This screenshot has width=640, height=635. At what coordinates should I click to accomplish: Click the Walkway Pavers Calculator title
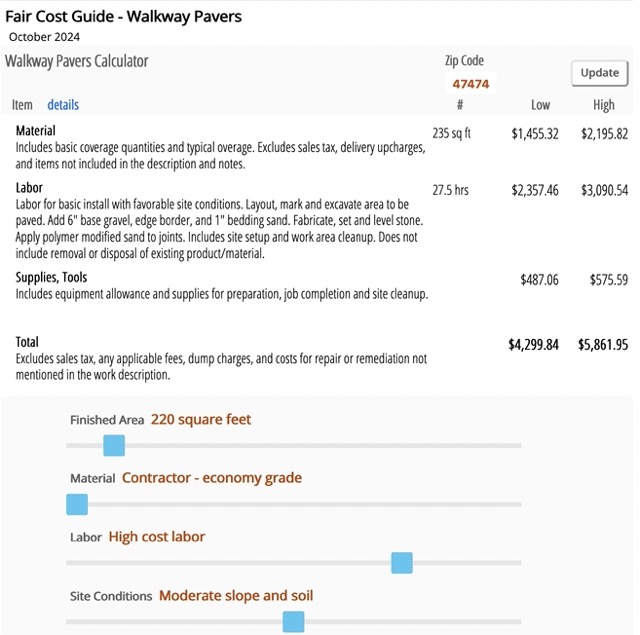pos(76,61)
